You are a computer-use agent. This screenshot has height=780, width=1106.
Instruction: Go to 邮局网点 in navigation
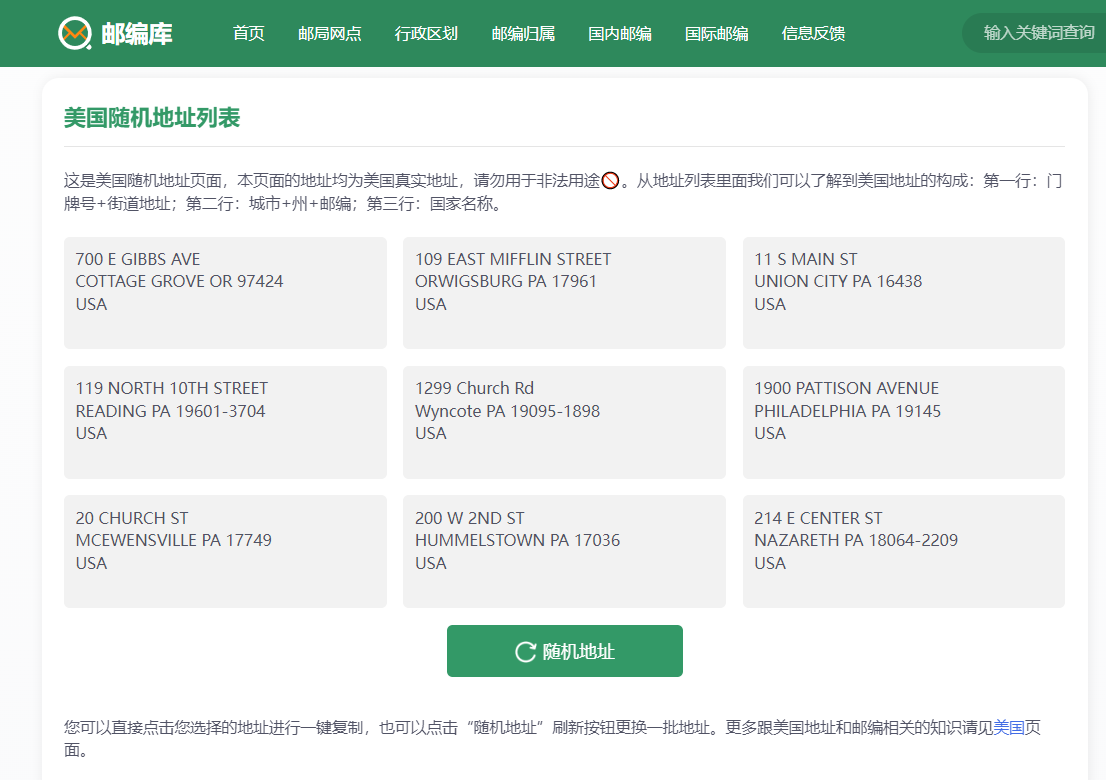pos(330,33)
